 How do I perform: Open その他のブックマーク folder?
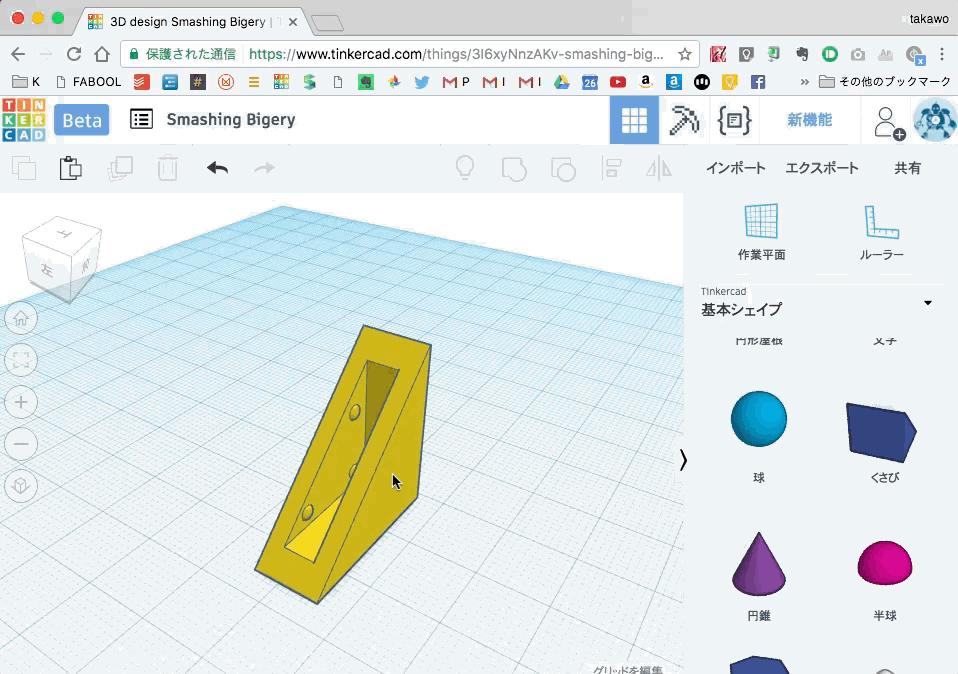coord(884,82)
